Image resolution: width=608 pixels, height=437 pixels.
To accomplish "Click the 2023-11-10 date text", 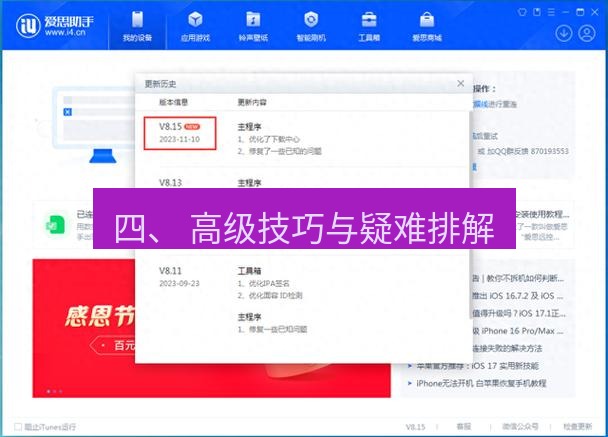I will point(180,139).
